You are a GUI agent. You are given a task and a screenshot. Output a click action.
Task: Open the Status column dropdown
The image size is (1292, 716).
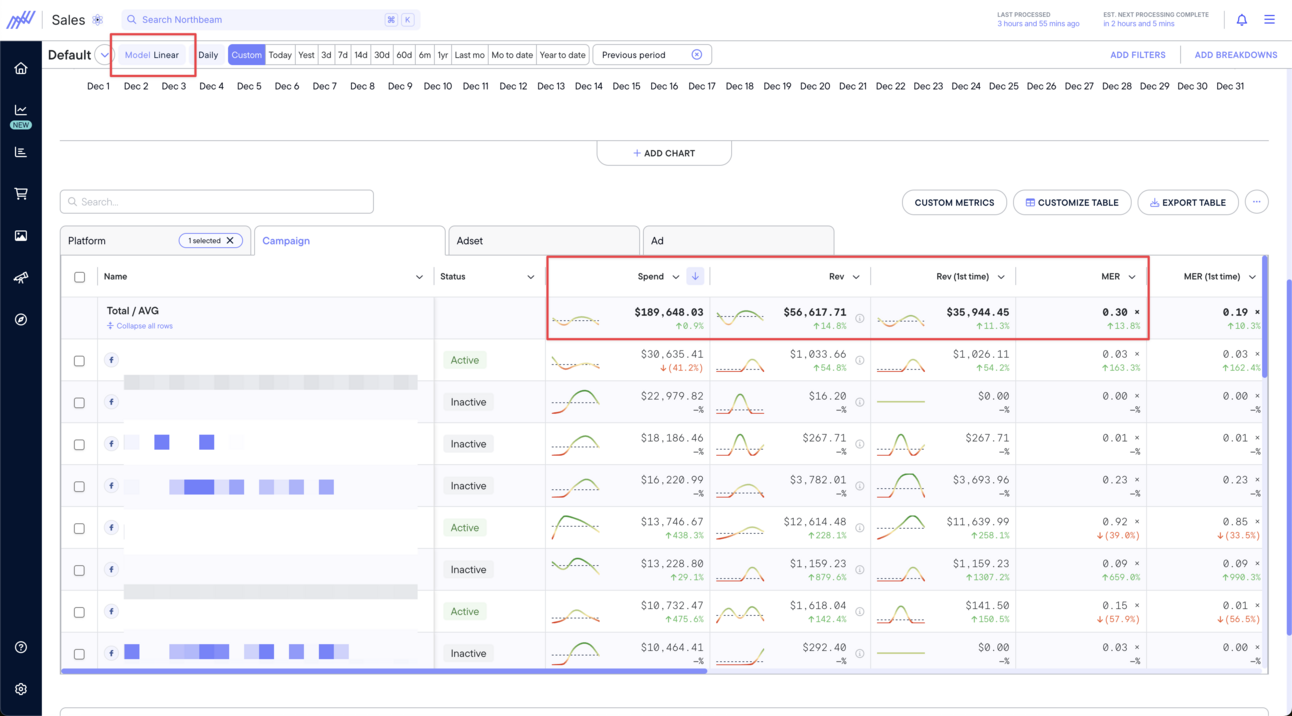[x=530, y=277]
